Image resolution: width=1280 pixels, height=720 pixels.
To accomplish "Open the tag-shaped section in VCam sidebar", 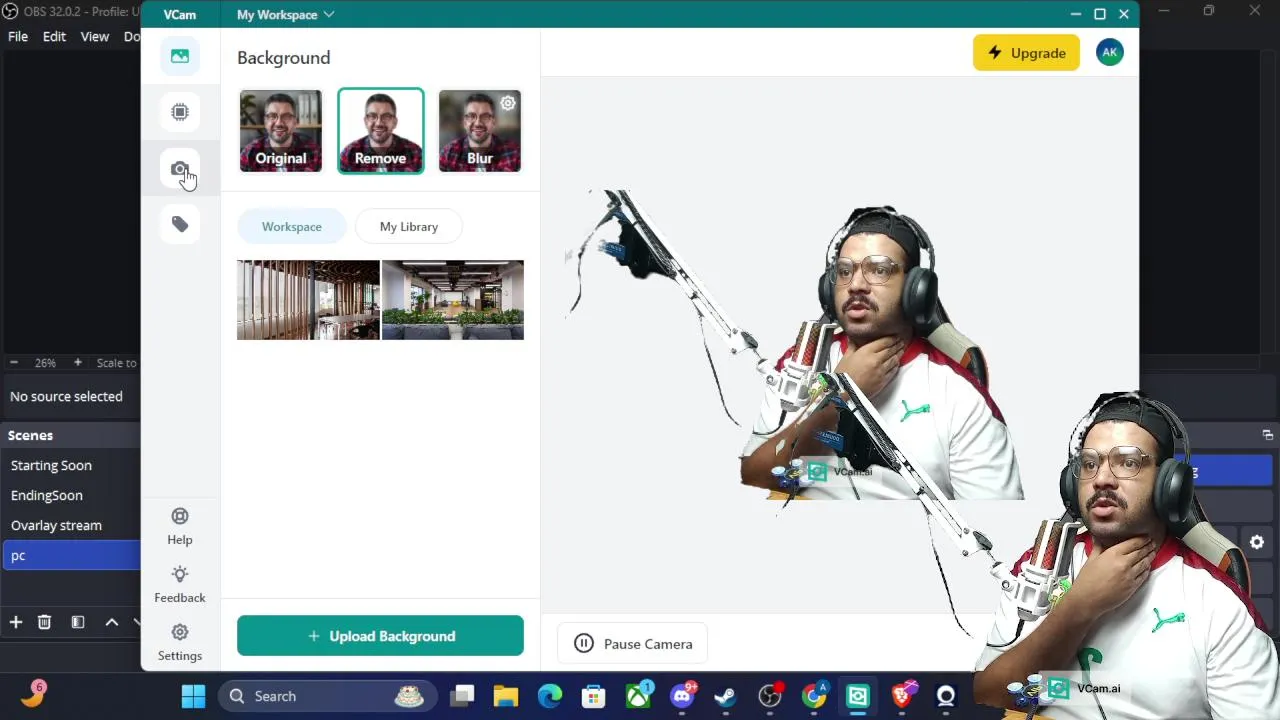I will [180, 224].
